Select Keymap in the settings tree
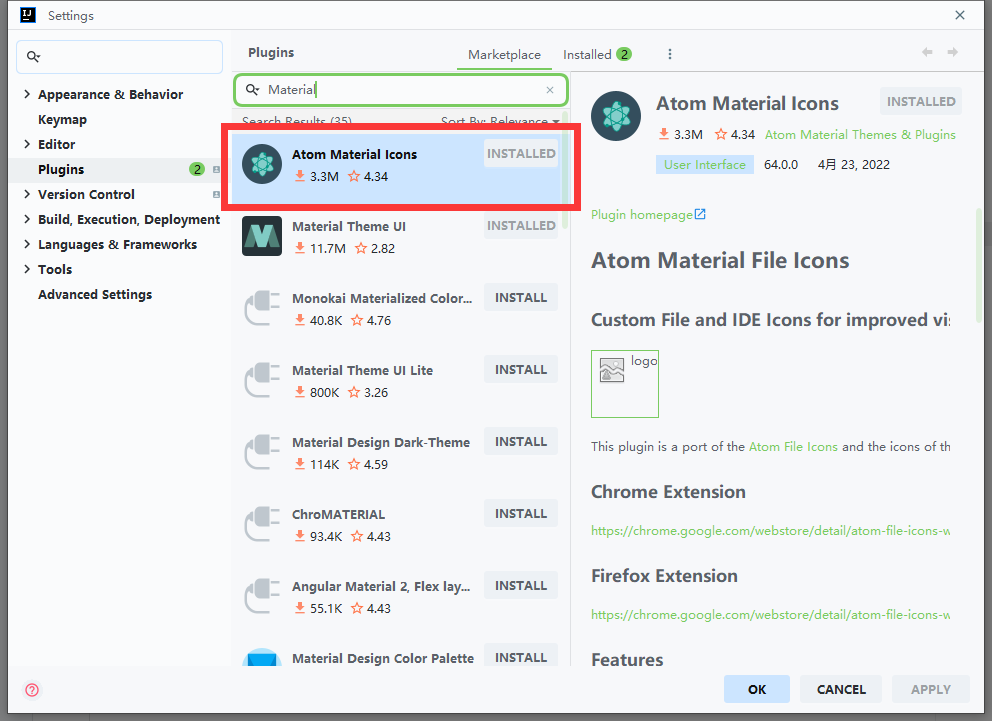 tap(62, 120)
